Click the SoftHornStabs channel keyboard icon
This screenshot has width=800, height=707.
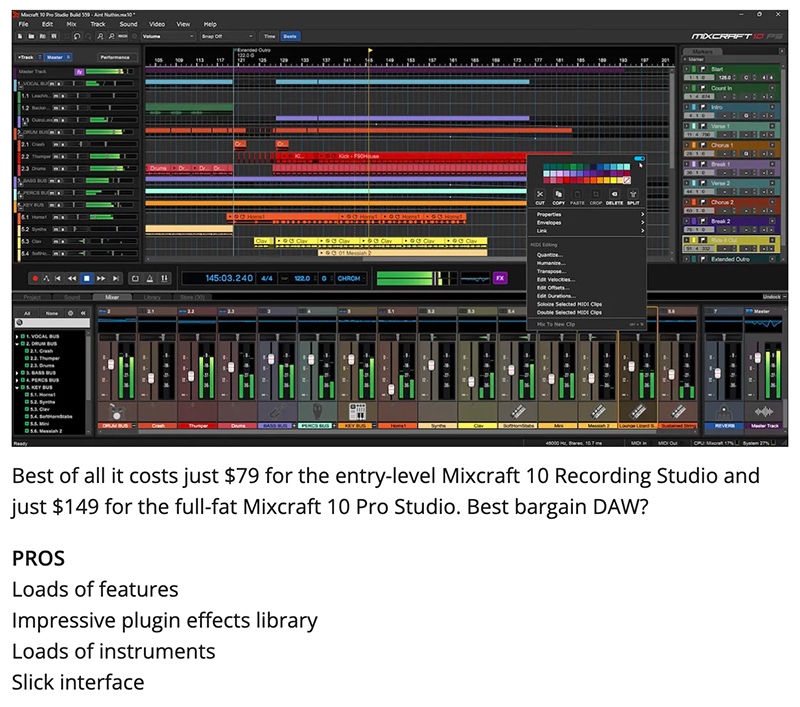click(518, 411)
